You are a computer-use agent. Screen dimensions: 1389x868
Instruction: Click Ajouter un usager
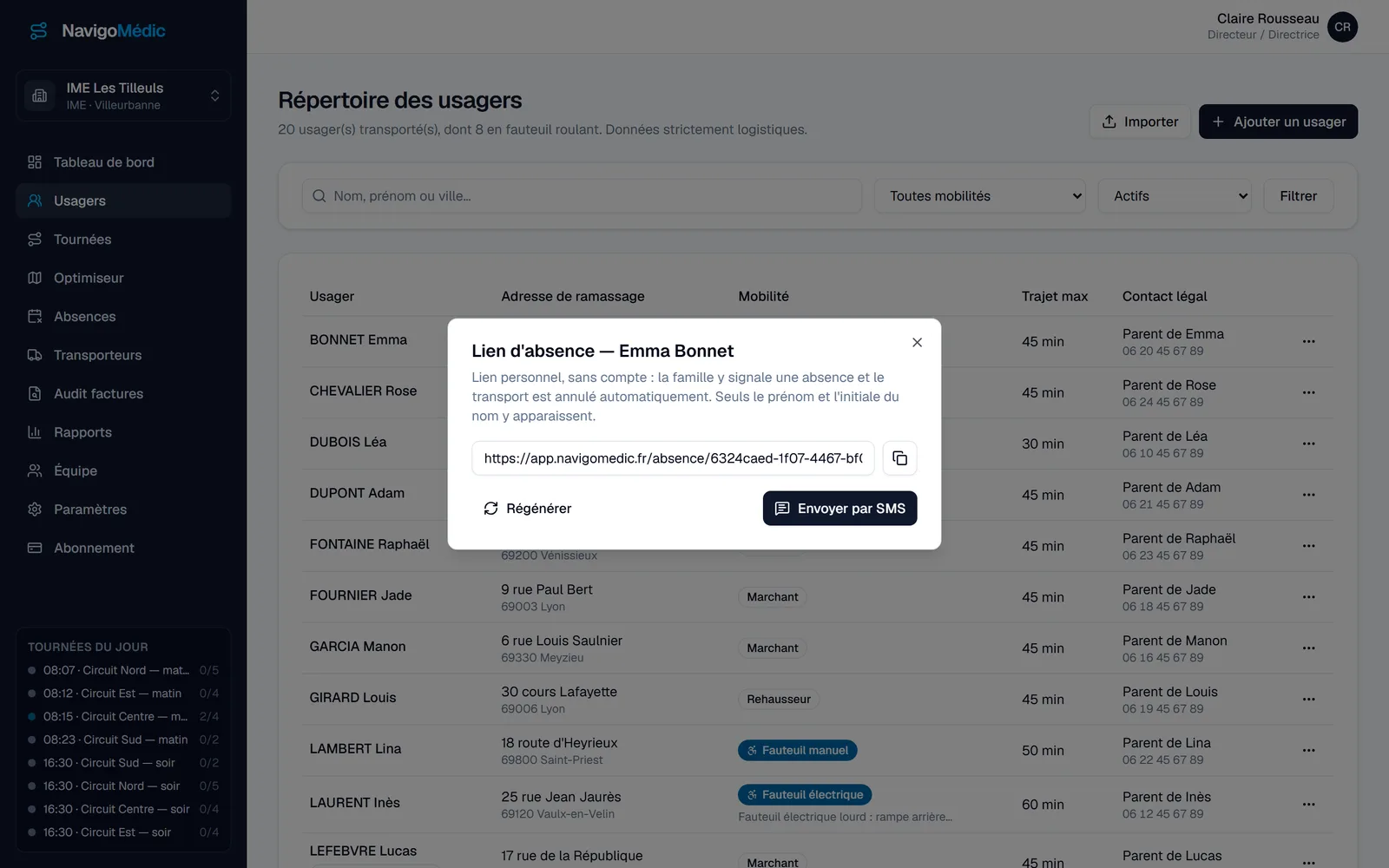coord(1278,122)
